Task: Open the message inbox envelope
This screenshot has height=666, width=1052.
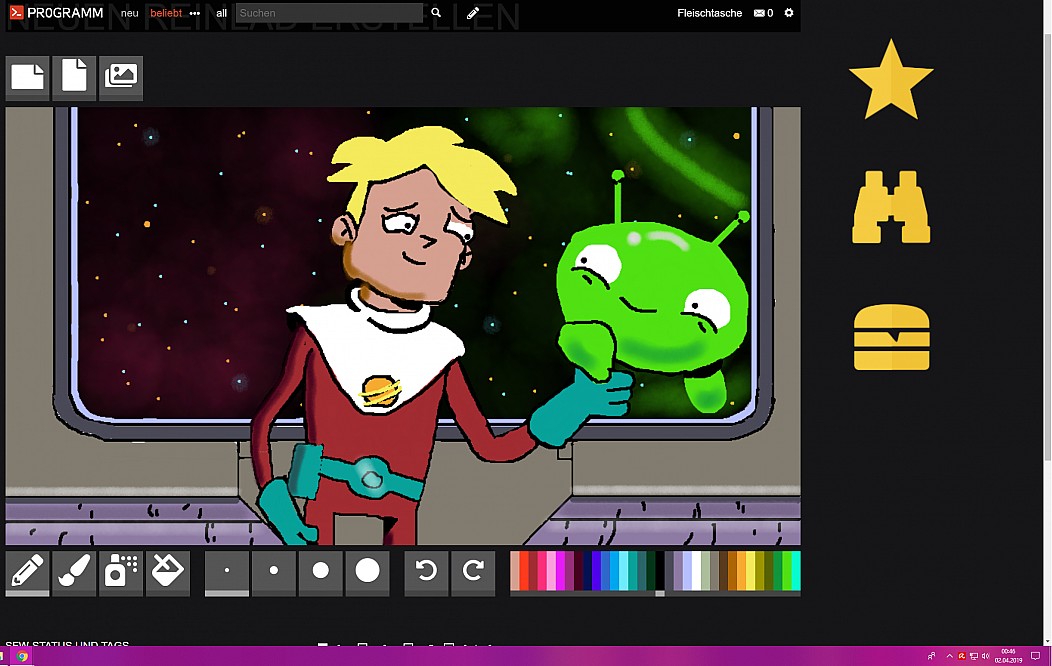Action: pos(764,13)
